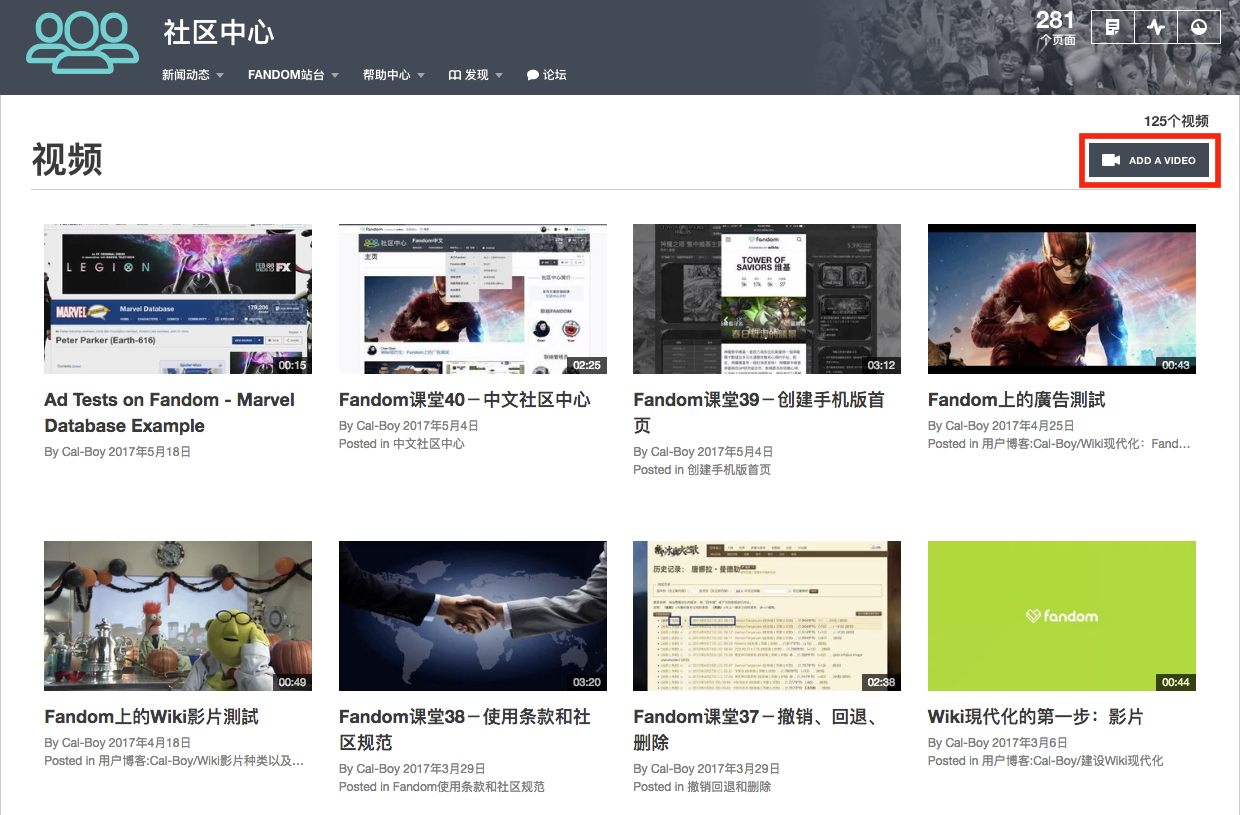Click the 02:25 duration badge on Fandom课堂40

coord(586,365)
